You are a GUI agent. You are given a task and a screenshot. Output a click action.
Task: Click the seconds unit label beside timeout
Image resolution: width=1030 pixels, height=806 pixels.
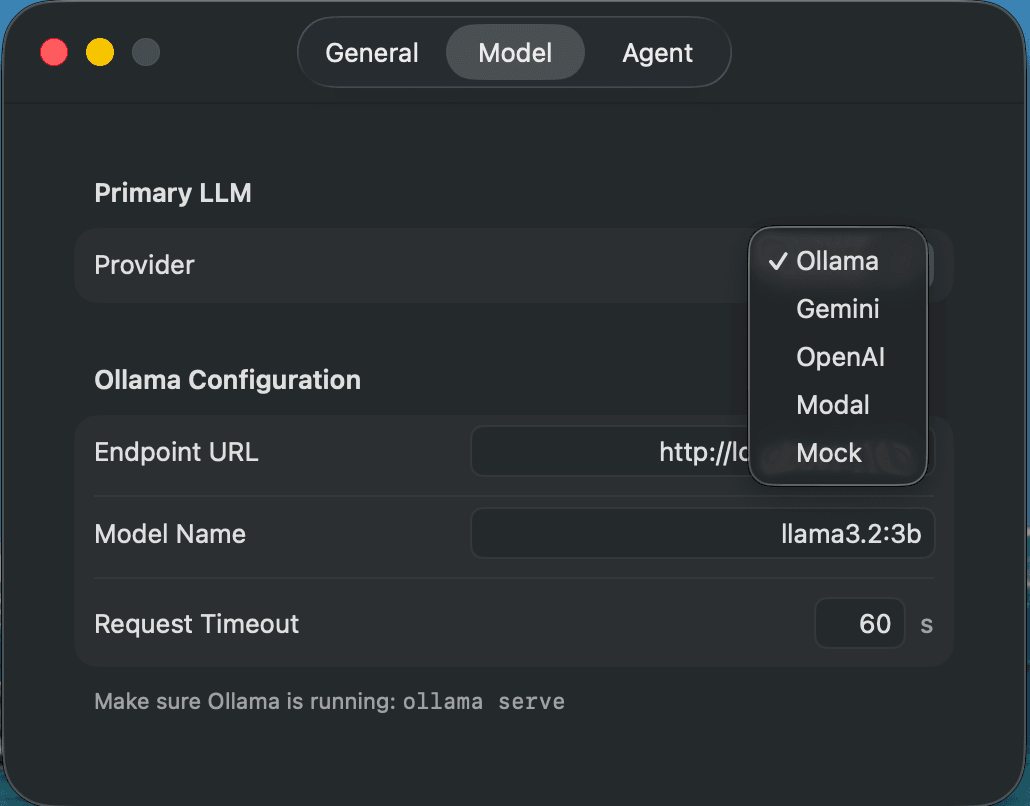point(925,624)
